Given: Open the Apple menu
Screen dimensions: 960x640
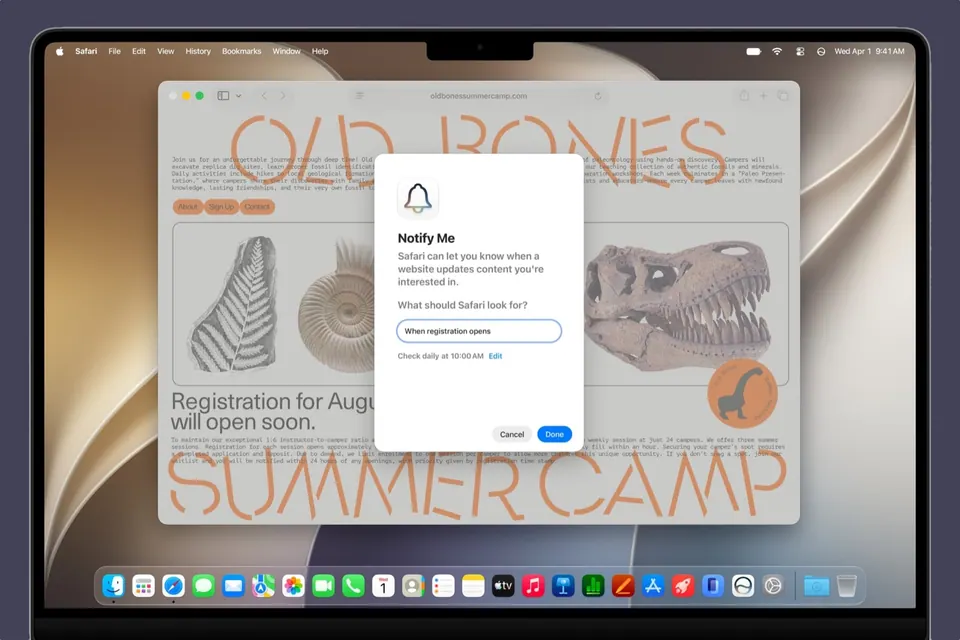Looking at the screenshot, I should pyautogui.click(x=59, y=51).
